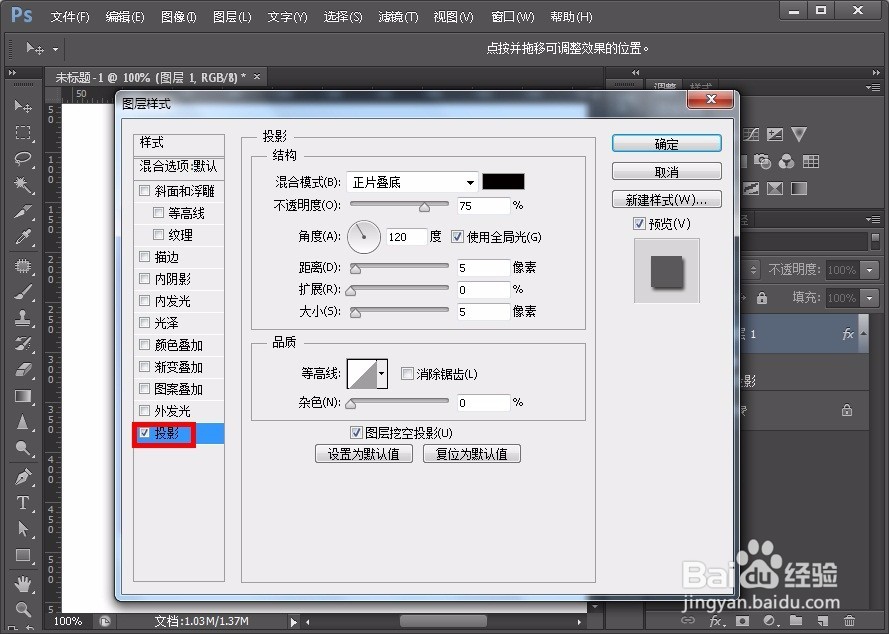Select the Path Selection tool
Image resolution: width=889 pixels, height=634 pixels.
pyautogui.click(x=23, y=529)
